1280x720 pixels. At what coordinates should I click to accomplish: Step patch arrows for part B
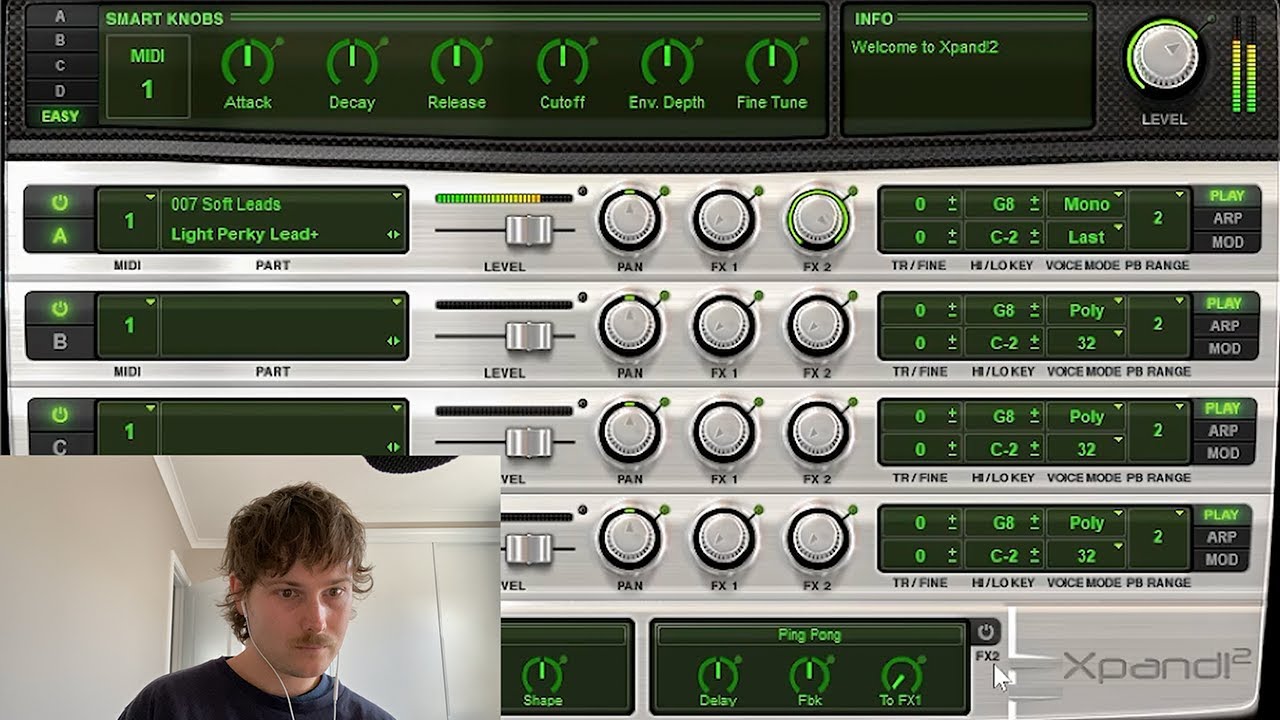click(x=393, y=341)
